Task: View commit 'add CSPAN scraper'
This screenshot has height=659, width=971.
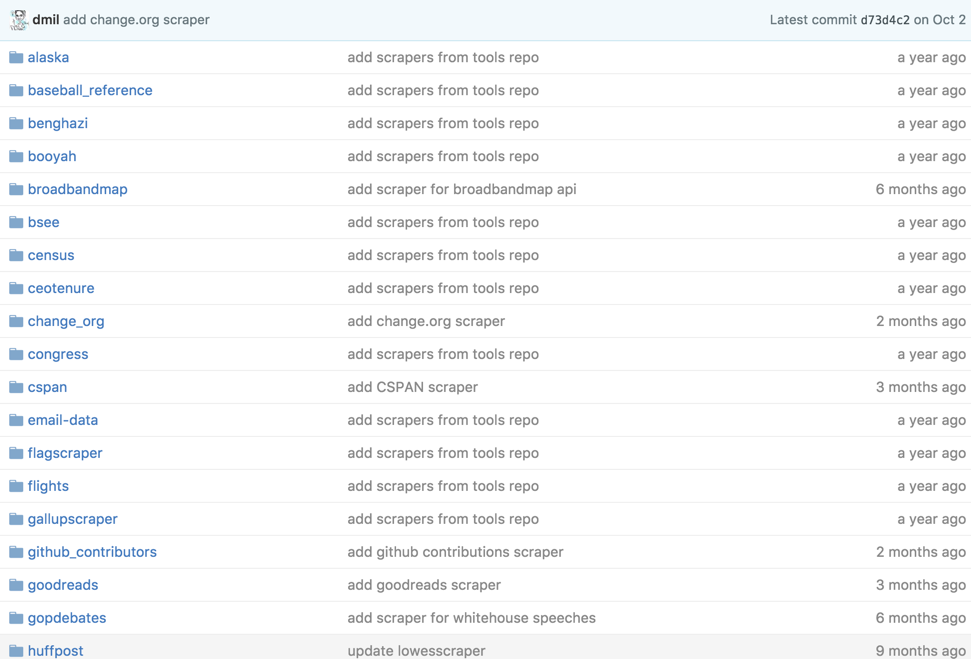Action: point(412,387)
